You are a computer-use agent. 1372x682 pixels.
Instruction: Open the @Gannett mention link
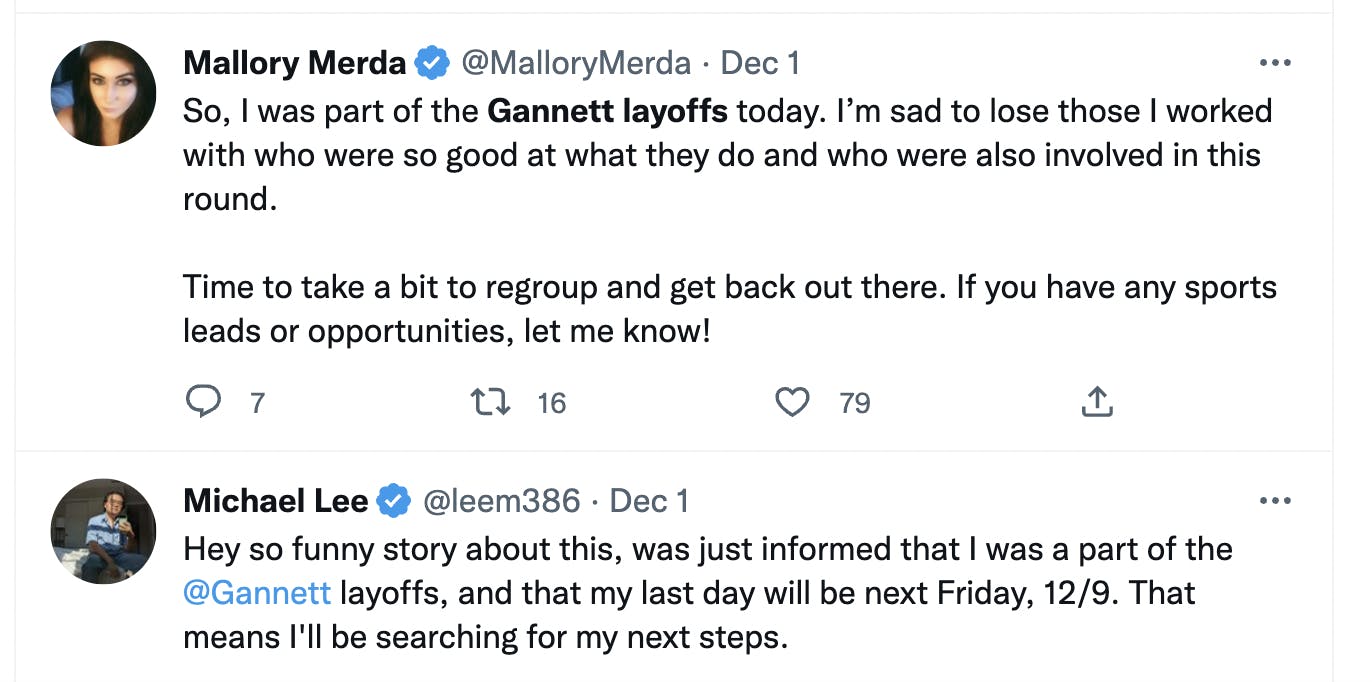257,593
